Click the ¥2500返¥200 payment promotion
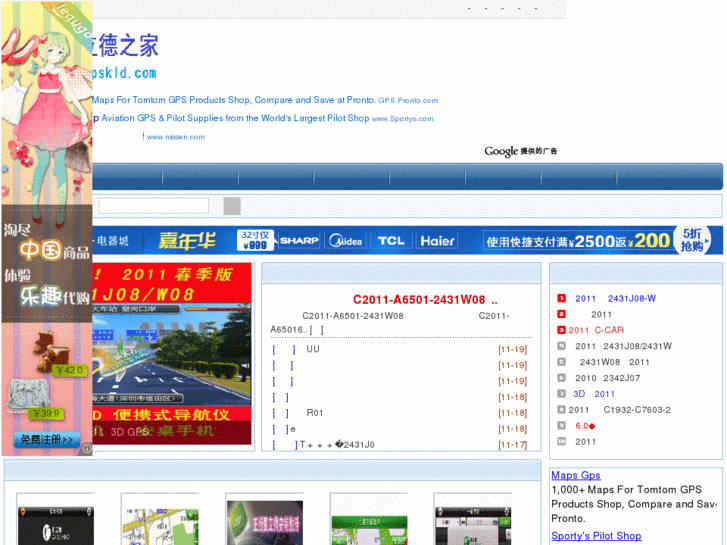This screenshot has width=727, height=545. click(x=578, y=241)
